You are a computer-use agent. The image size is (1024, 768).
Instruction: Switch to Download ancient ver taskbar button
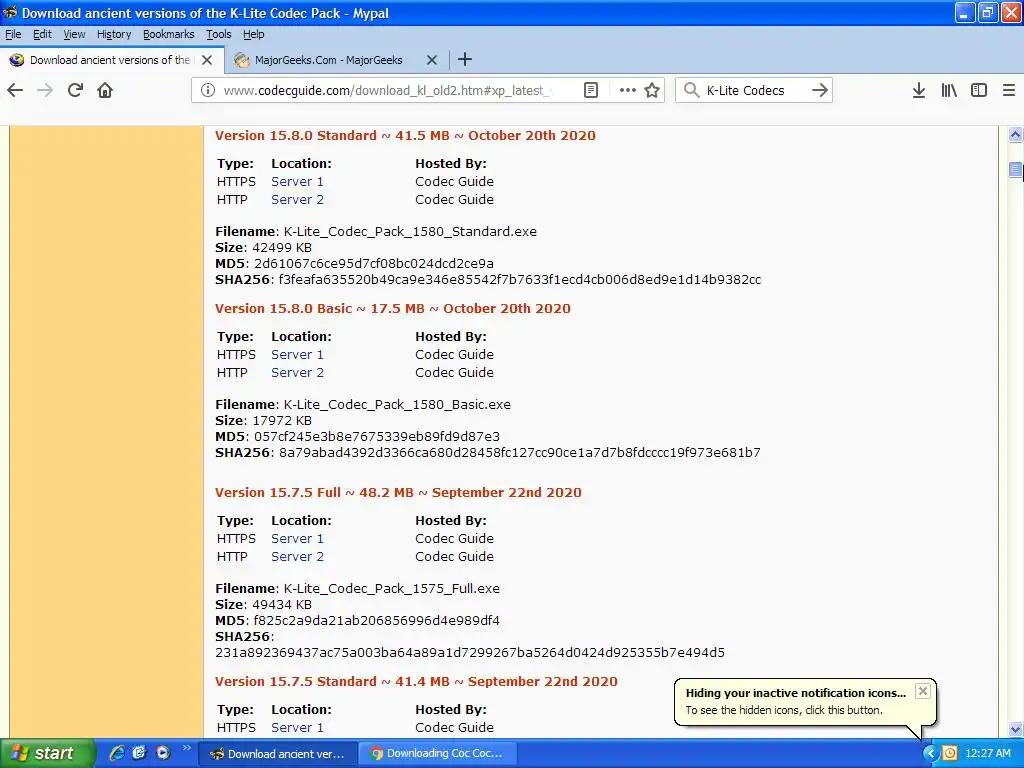pyautogui.click(x=277, y=754)
